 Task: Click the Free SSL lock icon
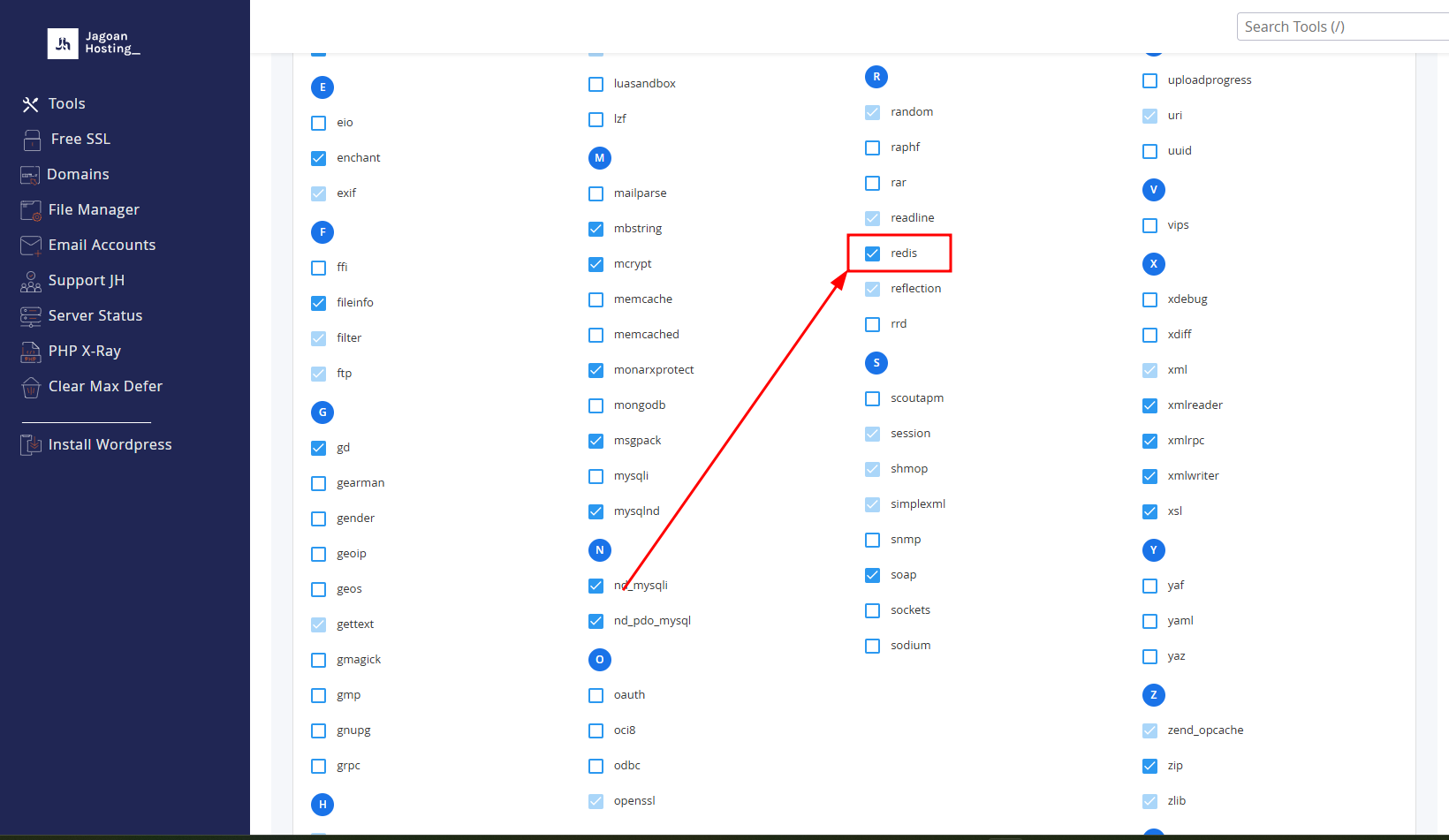pyautogui.click(x=32, y=140)
